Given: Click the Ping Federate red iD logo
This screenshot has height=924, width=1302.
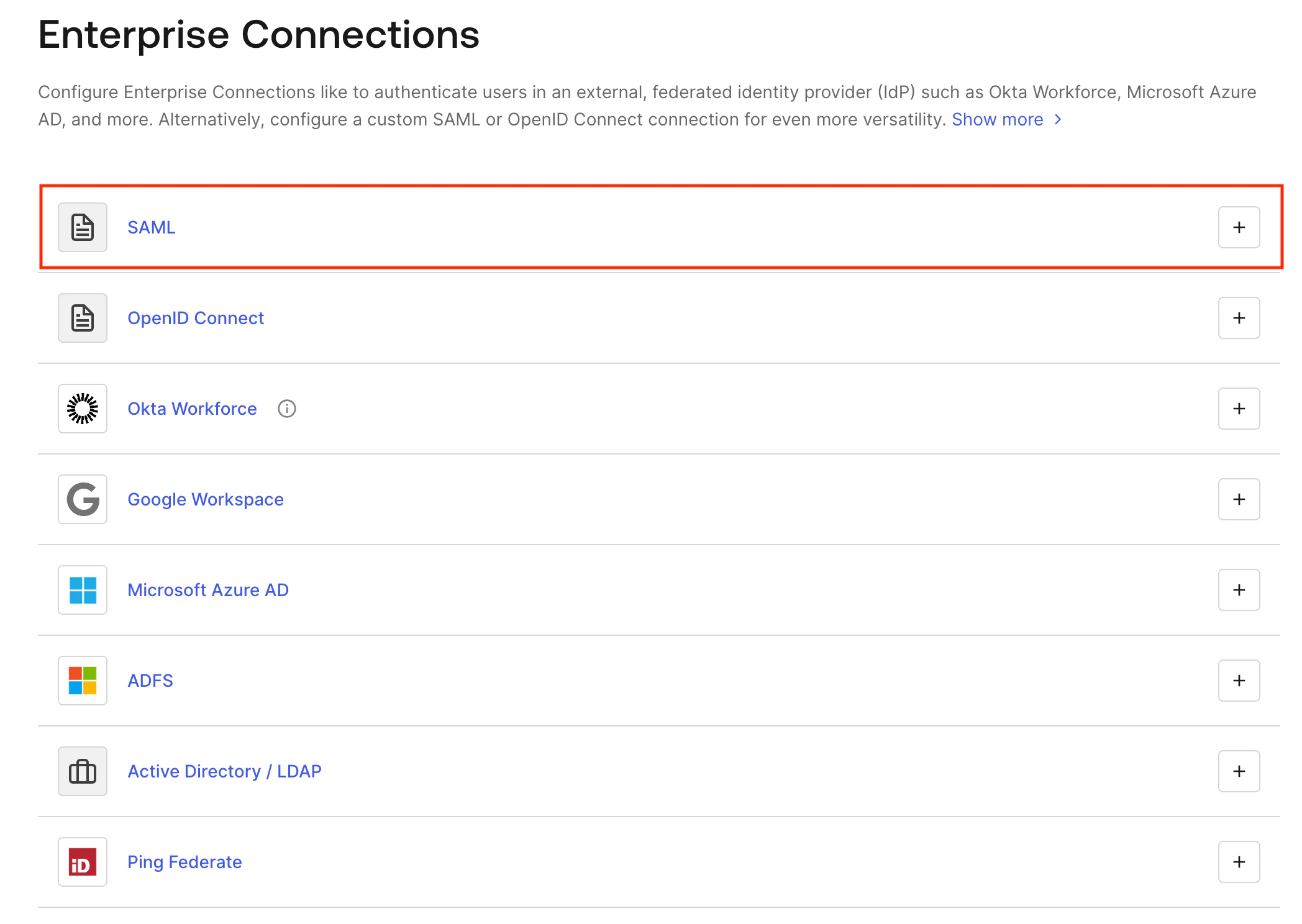Looking at the screenshot, I should click(83, 862).
